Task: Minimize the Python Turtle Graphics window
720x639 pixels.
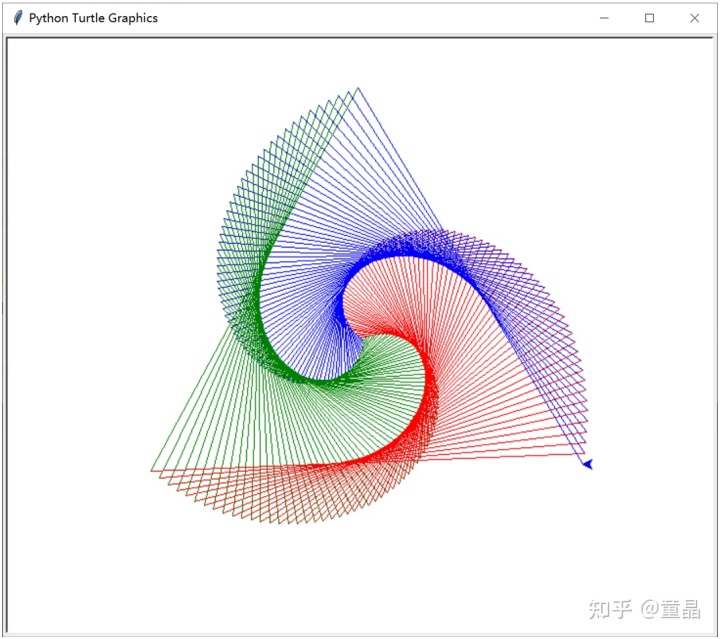Action: pyautogui.click(x=604, y=18)
